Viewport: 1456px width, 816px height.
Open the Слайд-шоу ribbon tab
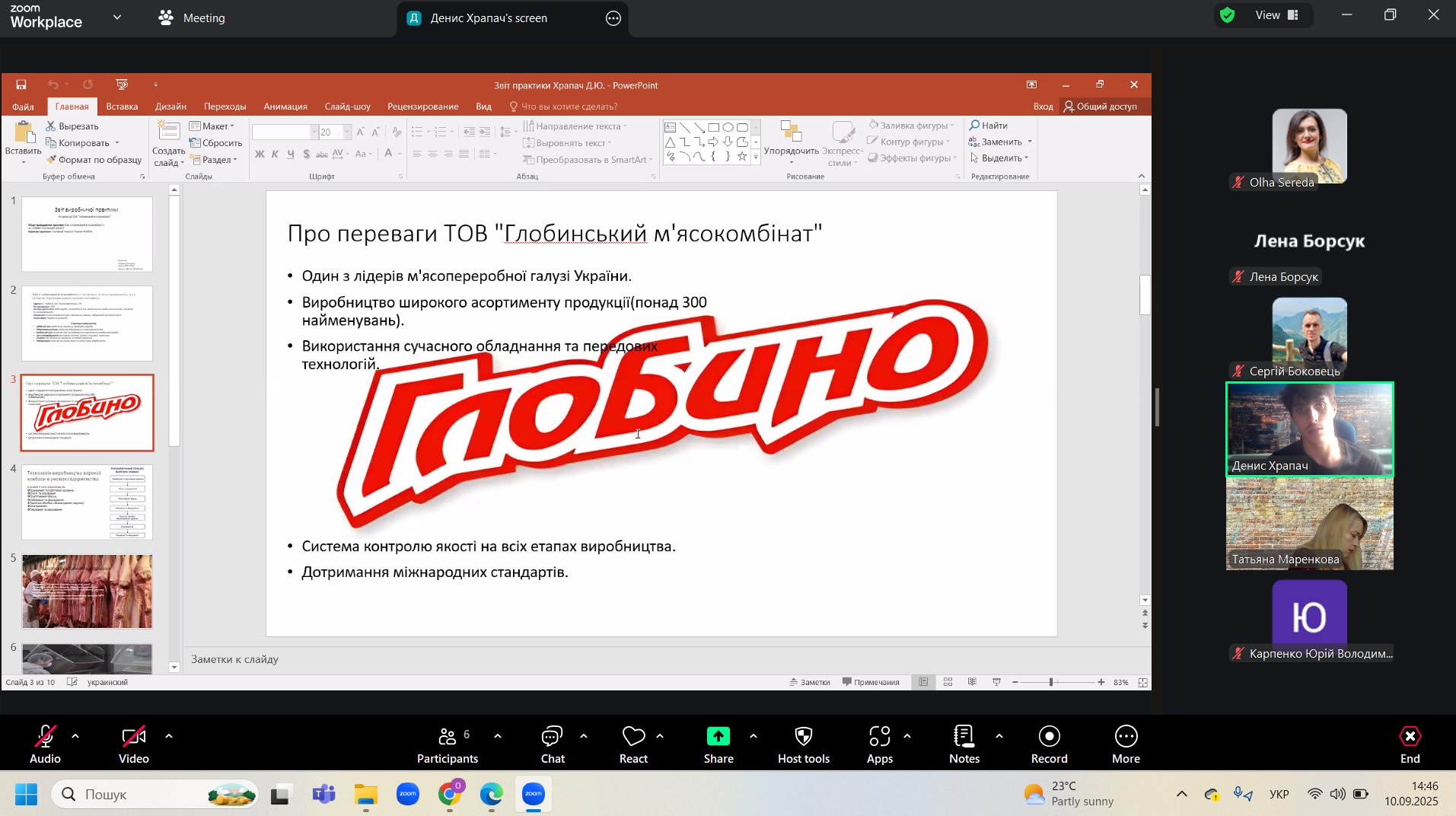(348, 107)
